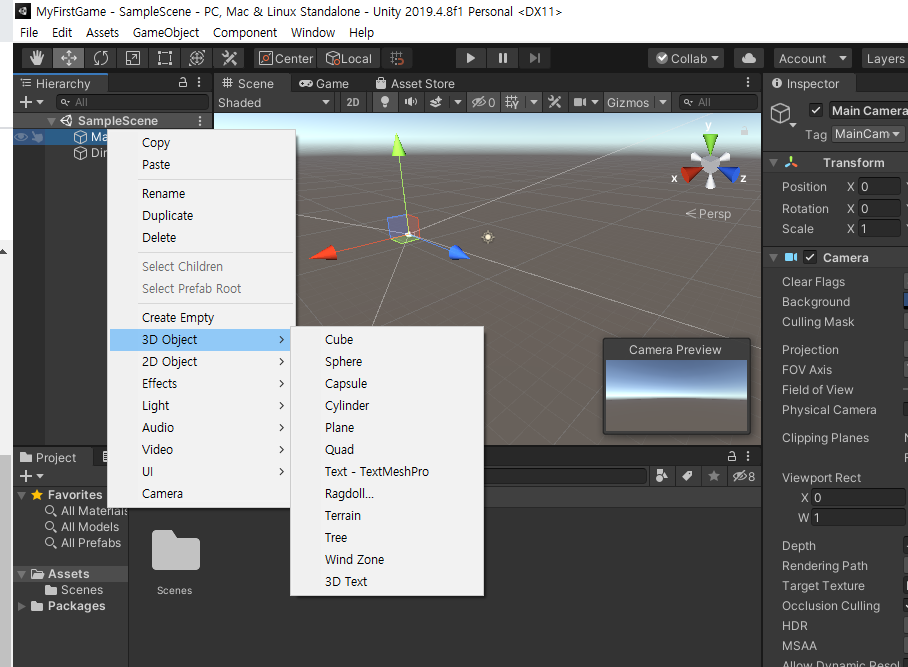Select the Rotate tool
The width and height of the screenshot is (908, 667).
pyautogui.click(x=101, y=58)
